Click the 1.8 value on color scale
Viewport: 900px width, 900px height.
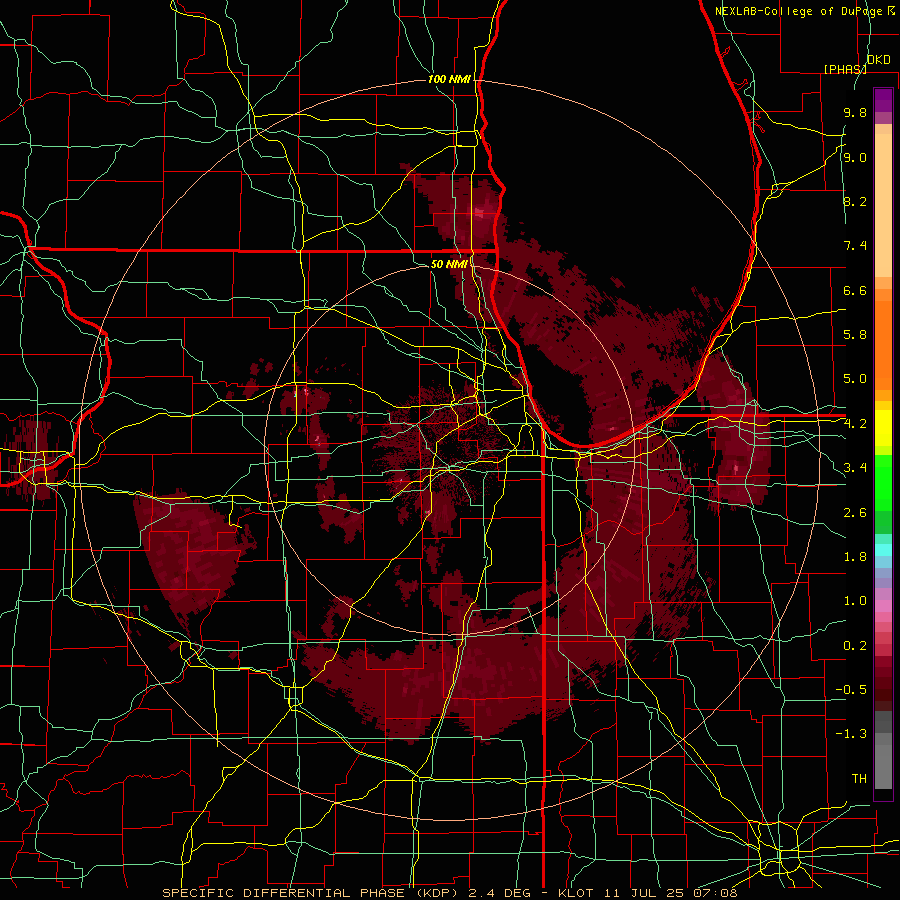855,557
